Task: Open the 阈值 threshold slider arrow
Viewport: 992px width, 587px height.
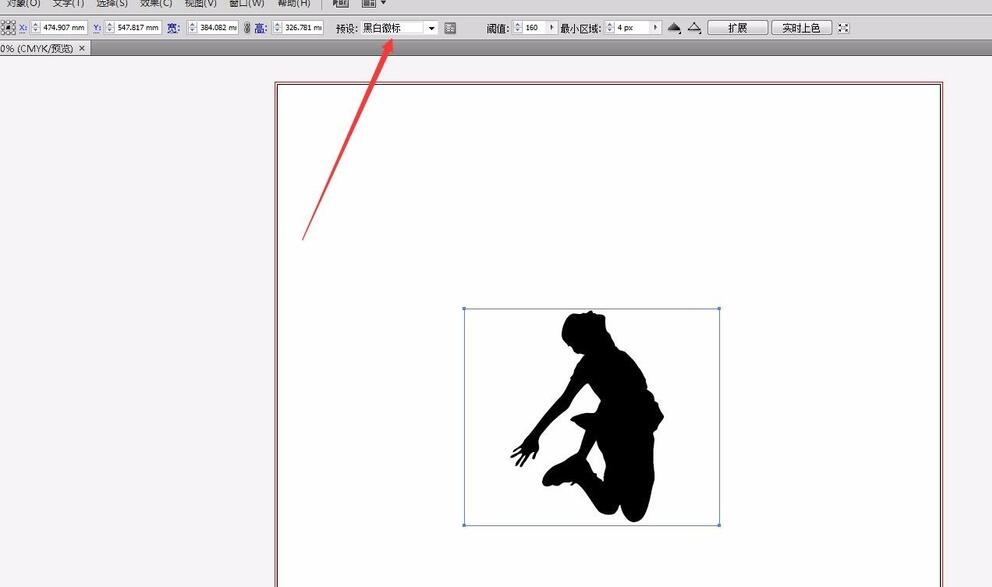Action: click(x=551, y=28)
